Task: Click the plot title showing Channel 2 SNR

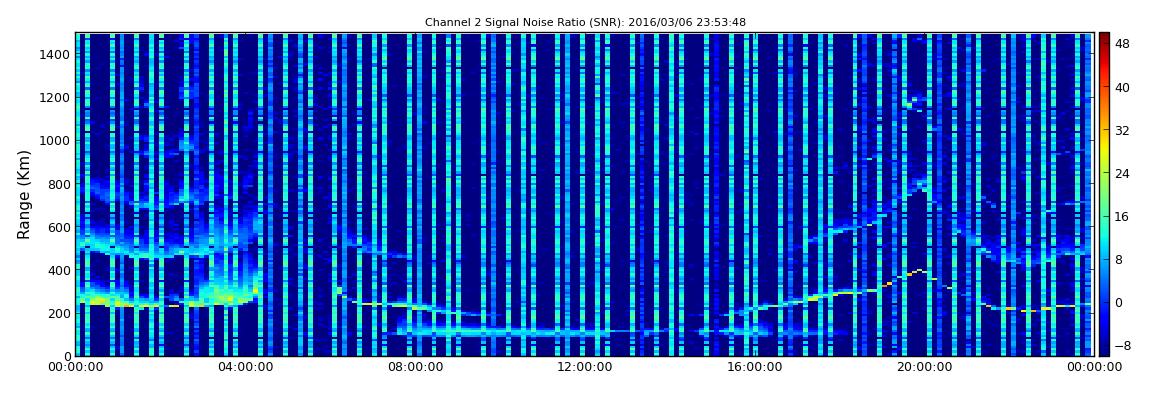Action: [585, 23]
